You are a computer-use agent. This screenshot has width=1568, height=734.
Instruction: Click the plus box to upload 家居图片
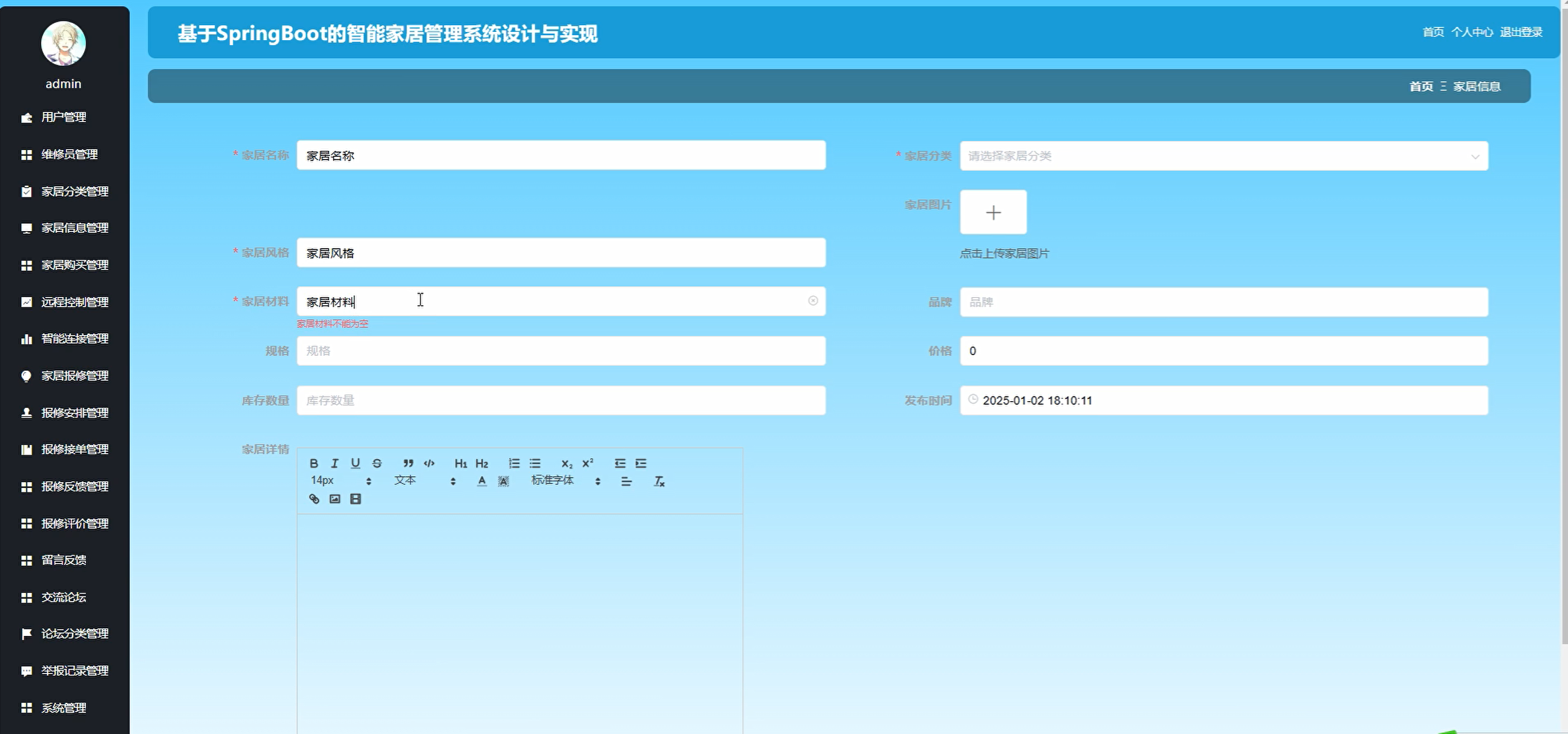pos(994,212)
